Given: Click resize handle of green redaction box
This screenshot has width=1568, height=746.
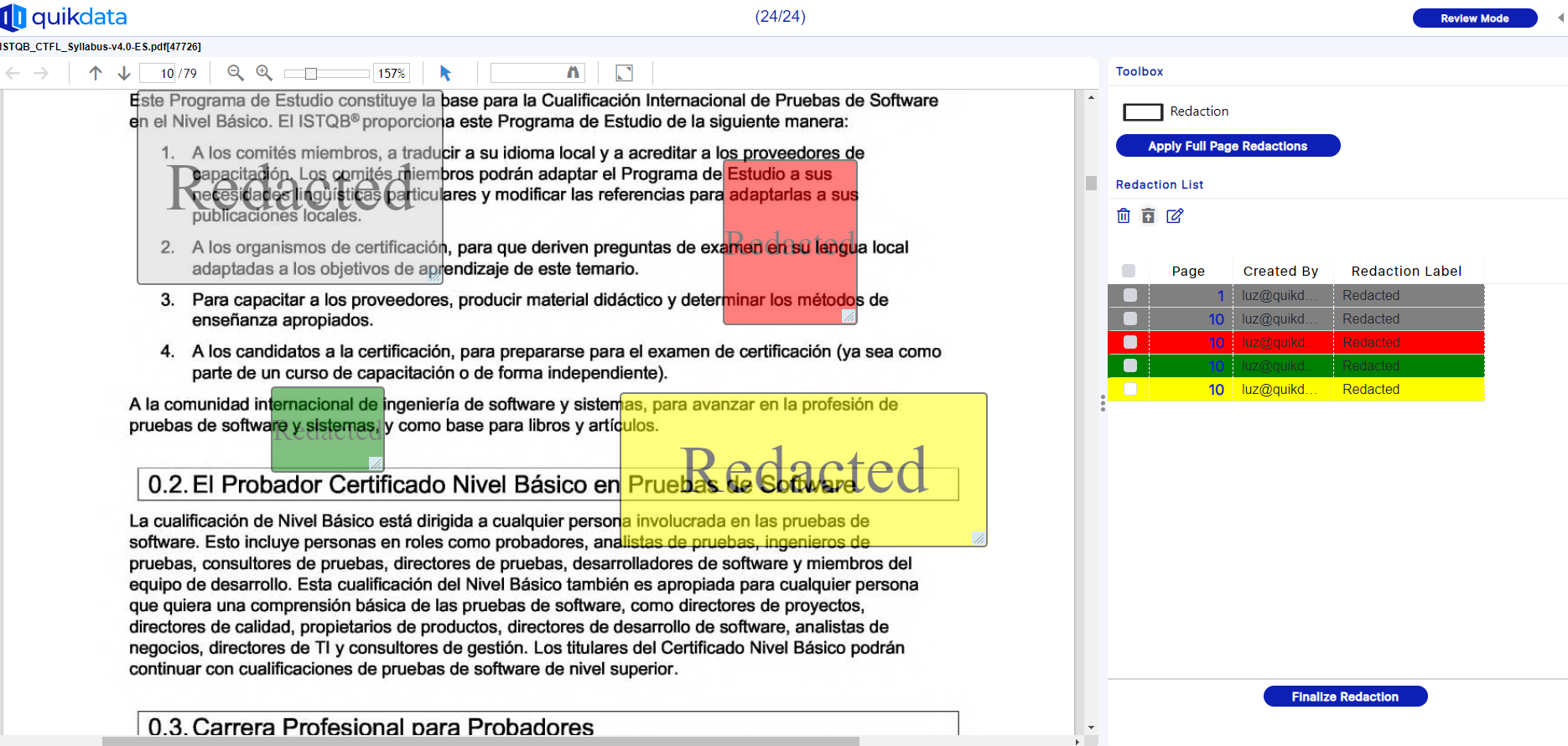Looking at the screenshot, I should coord(376,463).
